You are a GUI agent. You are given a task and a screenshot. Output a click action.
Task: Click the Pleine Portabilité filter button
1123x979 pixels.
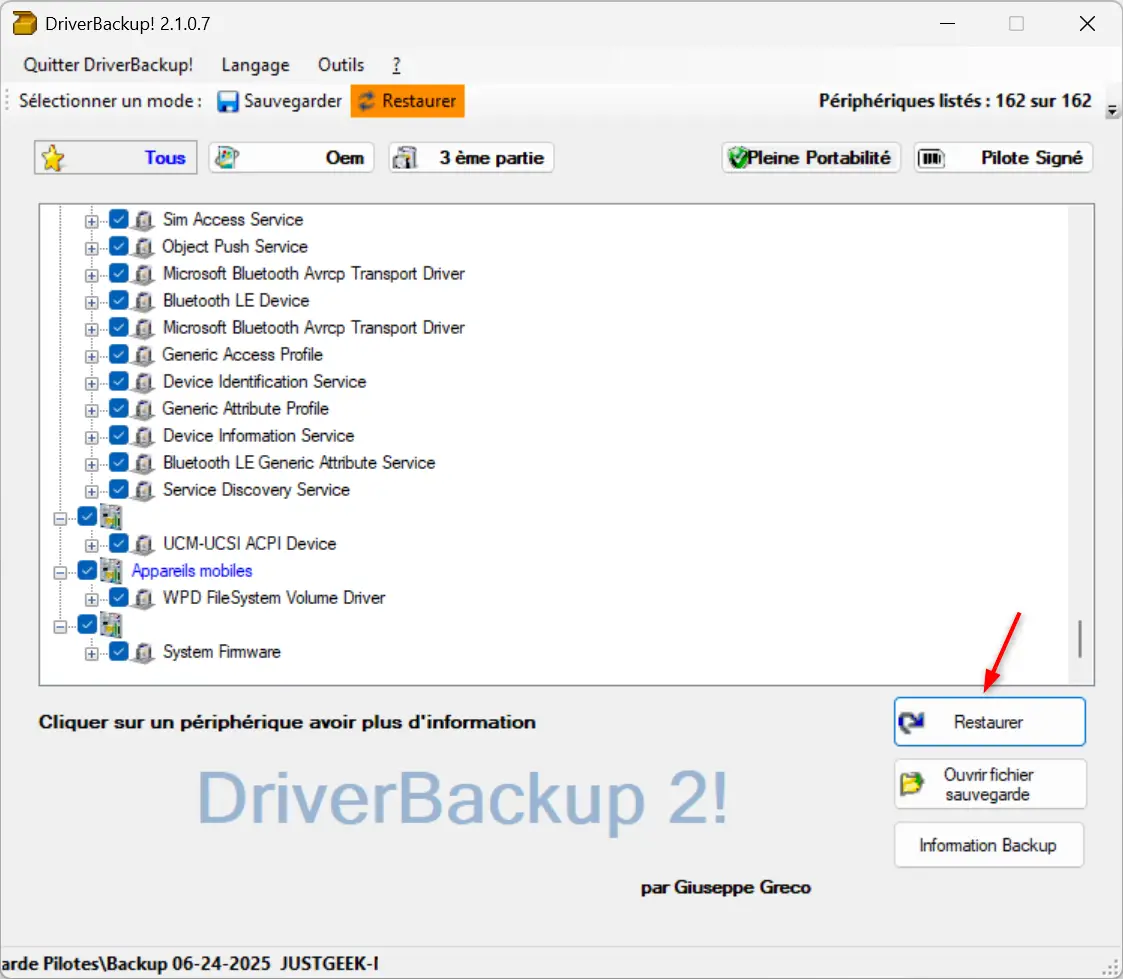click(811, 158)
